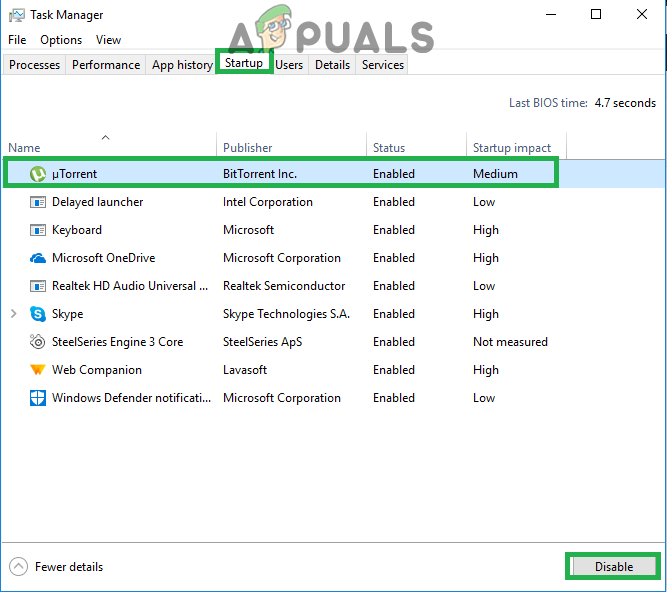
Task: Open the View menu
Action: click(x=108, y=40)
